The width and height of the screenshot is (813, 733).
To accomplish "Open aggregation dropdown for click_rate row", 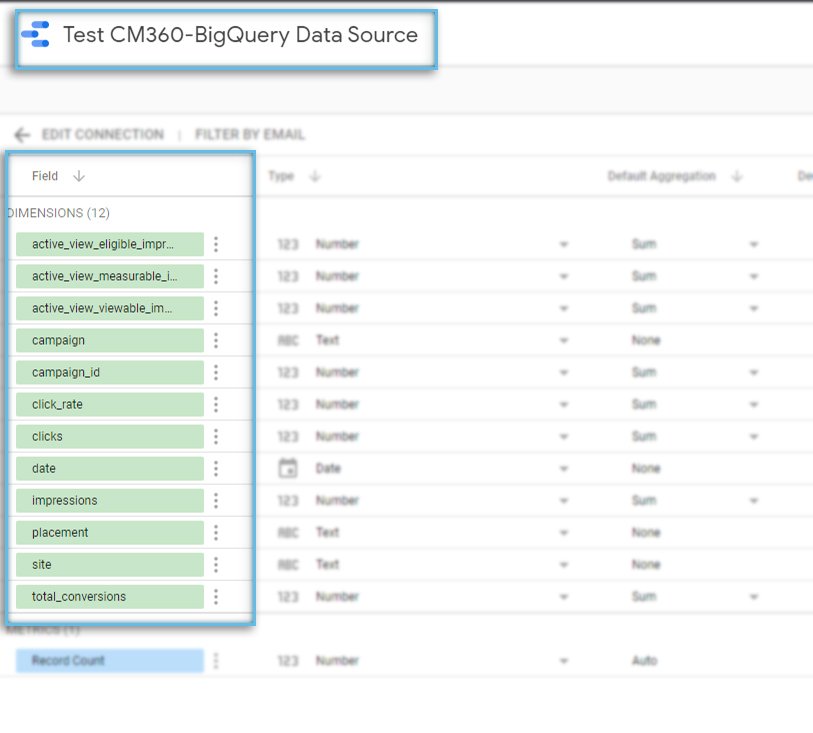I will pyautogui.click(x=754, y=404).
